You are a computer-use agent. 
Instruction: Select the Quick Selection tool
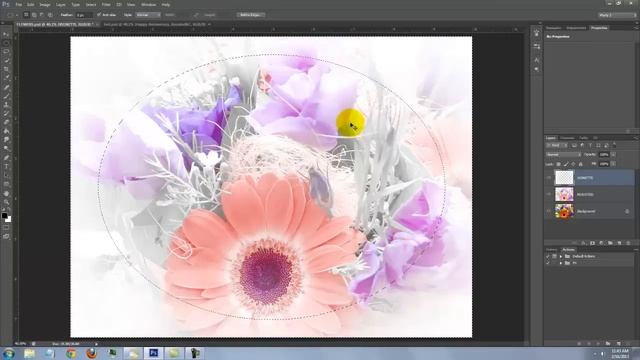pyautogui.click(x=6, y=60)
